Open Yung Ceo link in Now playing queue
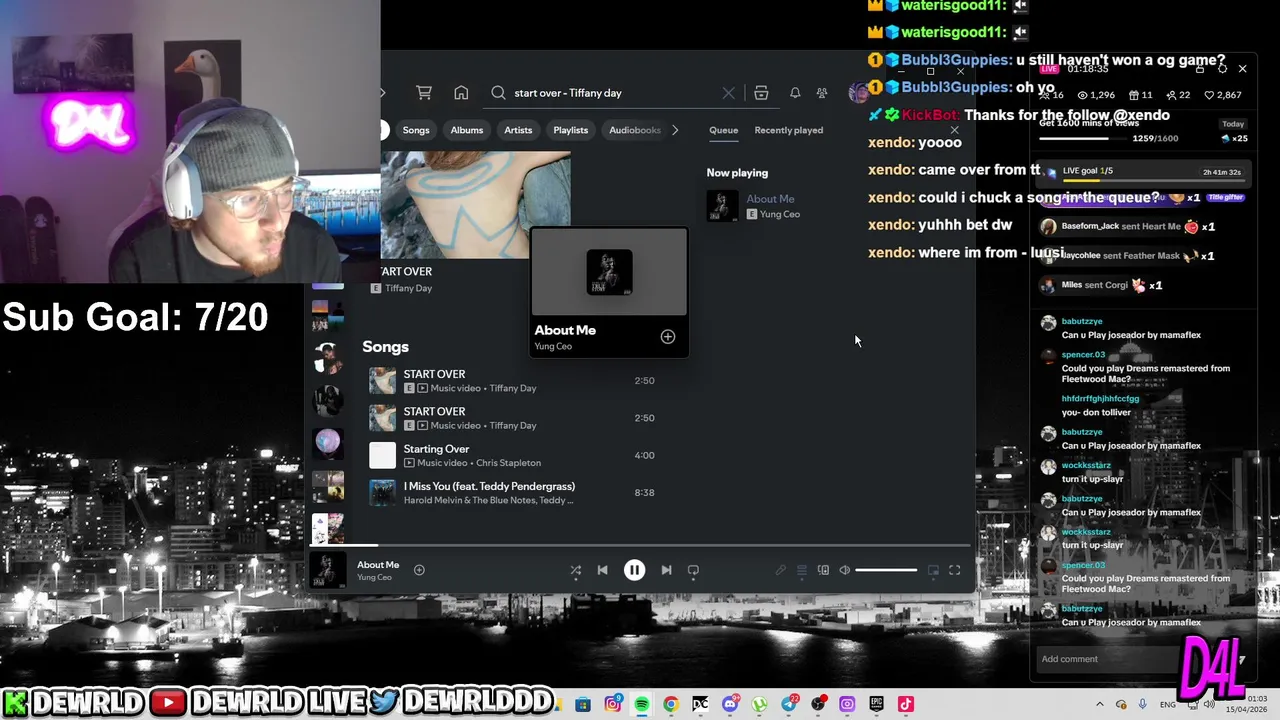Viewport: 1280px width, 720px height. click(779, 214)
